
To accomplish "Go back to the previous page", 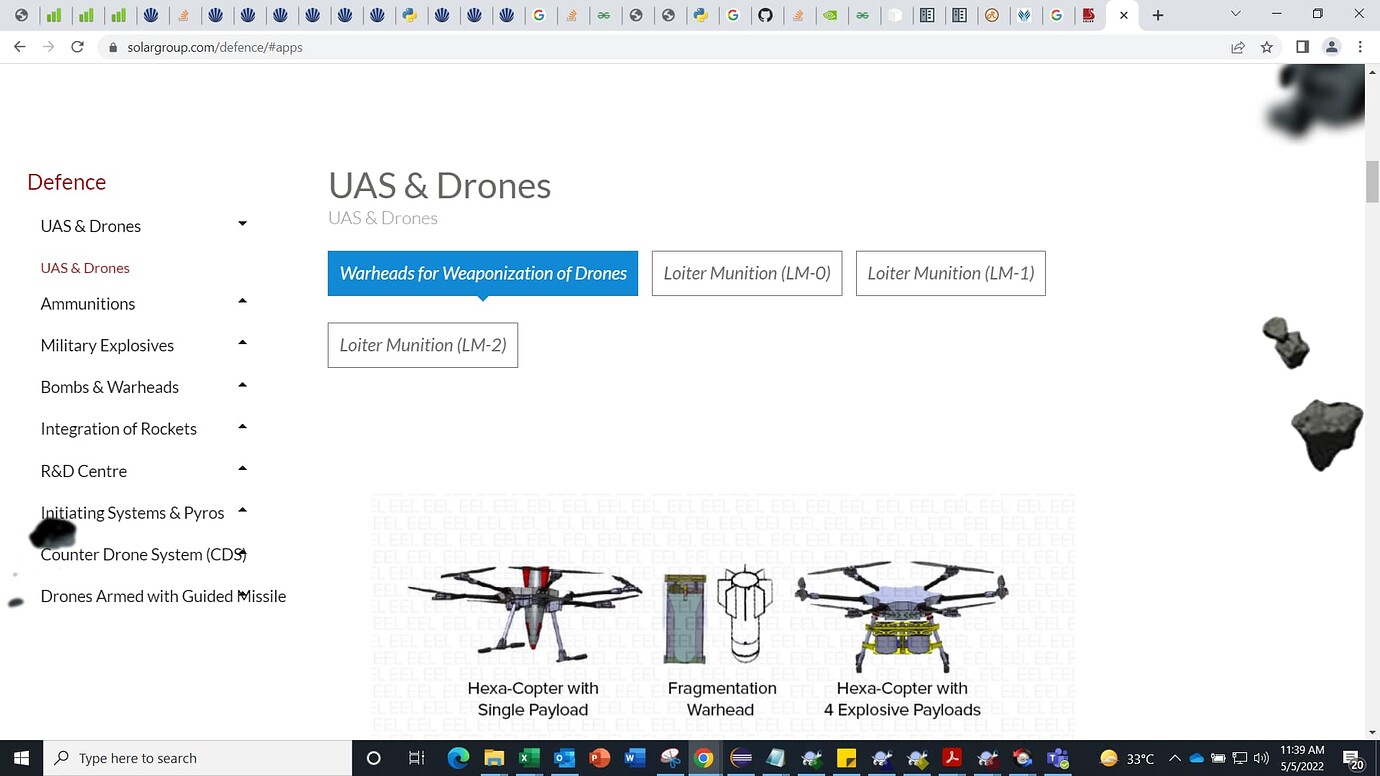I will click(20, 47).
